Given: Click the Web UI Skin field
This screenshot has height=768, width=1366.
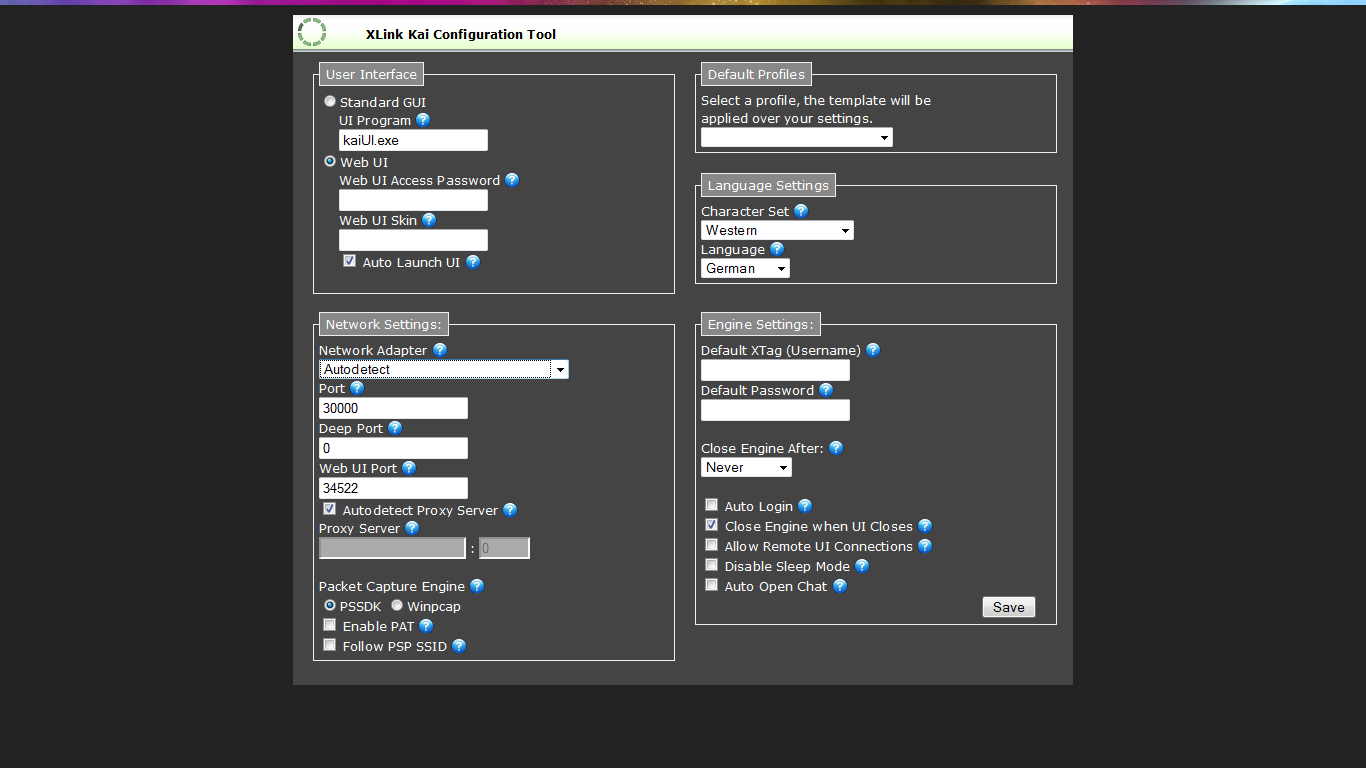Looking at the screenshot, I should pyautogui.click(x=413, y=240).
